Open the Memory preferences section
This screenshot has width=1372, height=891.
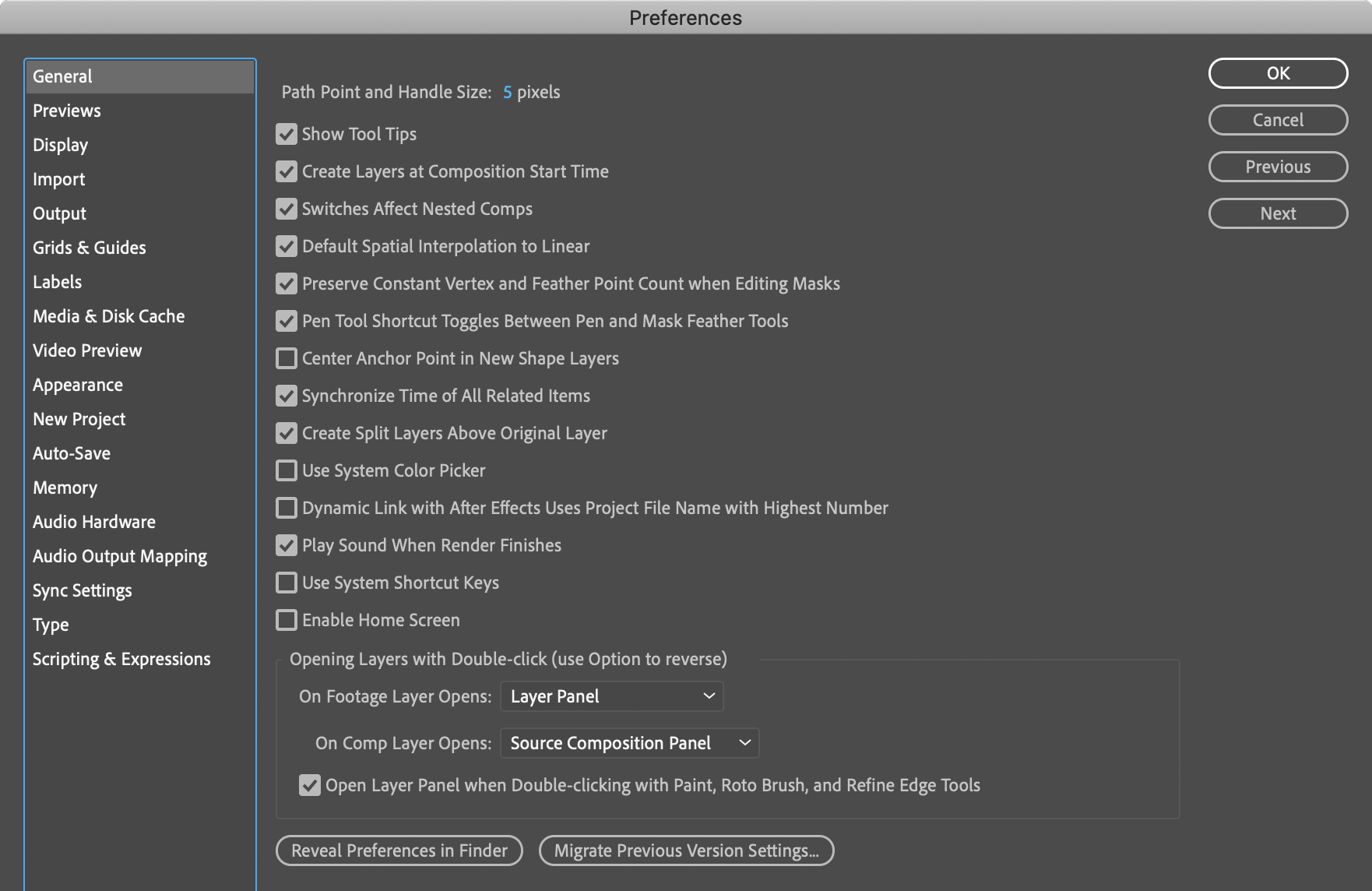point(65,487)
